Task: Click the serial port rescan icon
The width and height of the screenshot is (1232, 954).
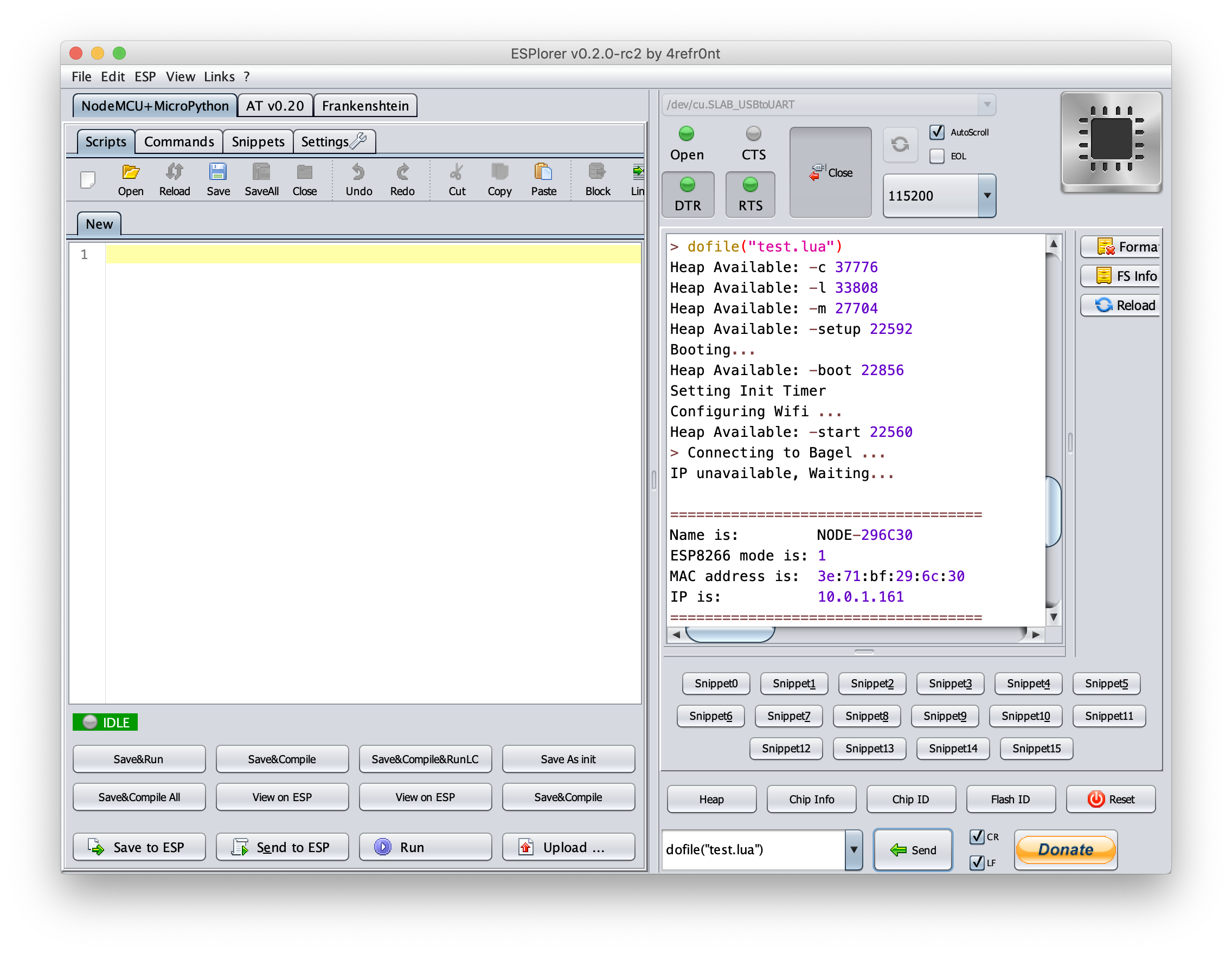Action: coord(900,145)
